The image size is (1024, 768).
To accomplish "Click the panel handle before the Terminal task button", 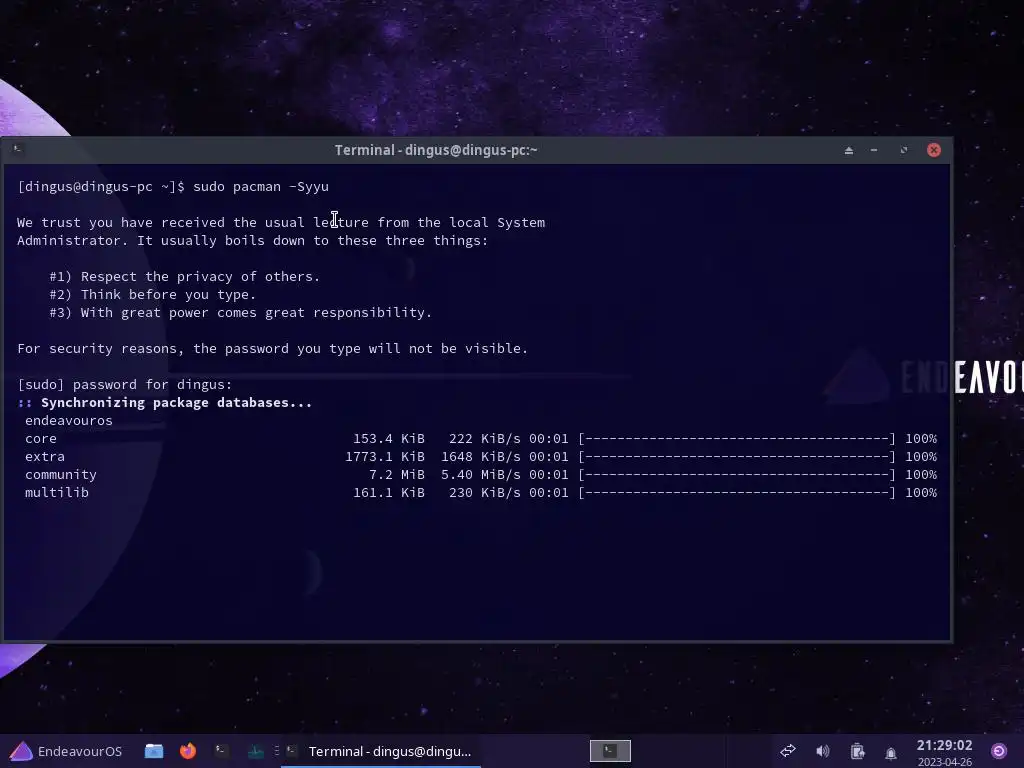I will click(x=276, y=751).
